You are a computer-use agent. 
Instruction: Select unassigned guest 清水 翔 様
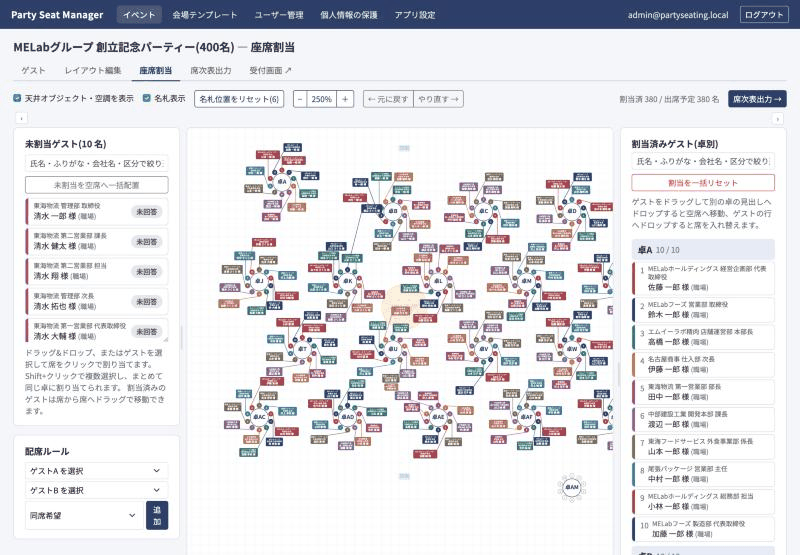pos(96,271)
